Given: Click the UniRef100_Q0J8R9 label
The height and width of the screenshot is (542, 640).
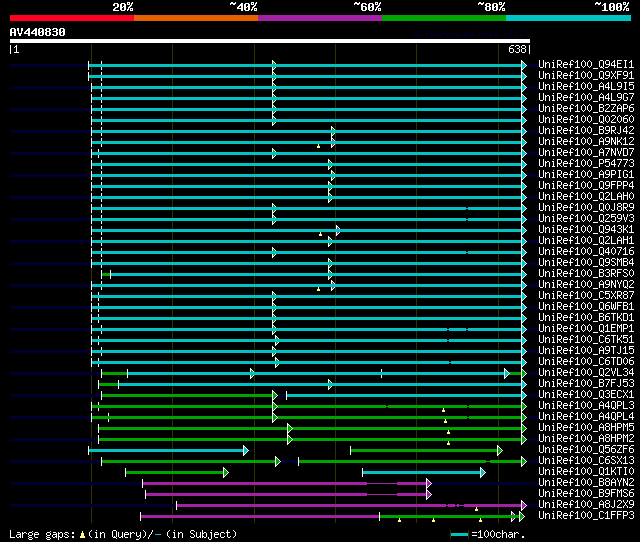Looking at the screenshot, I should (586, 208).
